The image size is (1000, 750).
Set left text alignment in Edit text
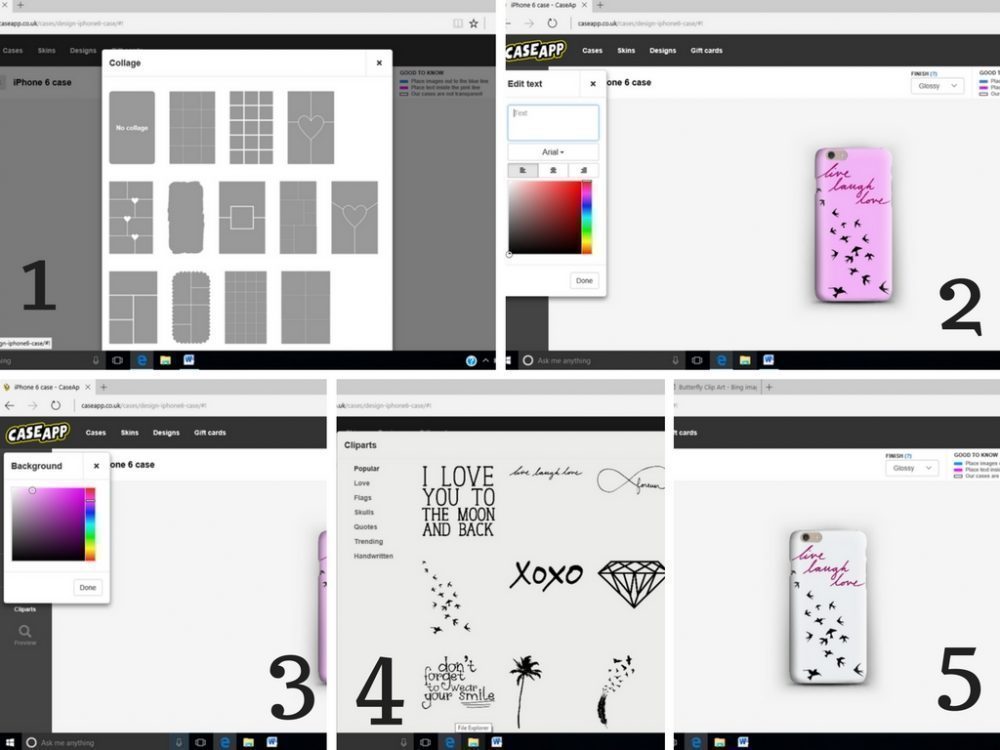point(523,171)
